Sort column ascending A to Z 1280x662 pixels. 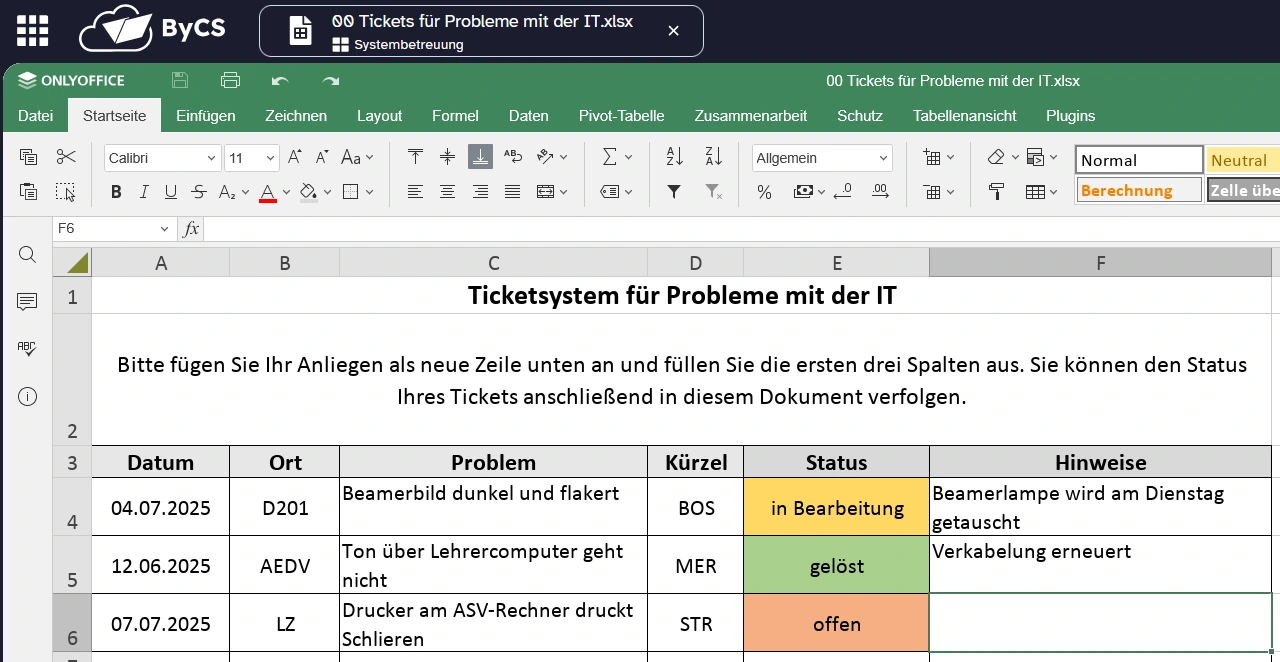pyautogui.click(x=674, y=157)
